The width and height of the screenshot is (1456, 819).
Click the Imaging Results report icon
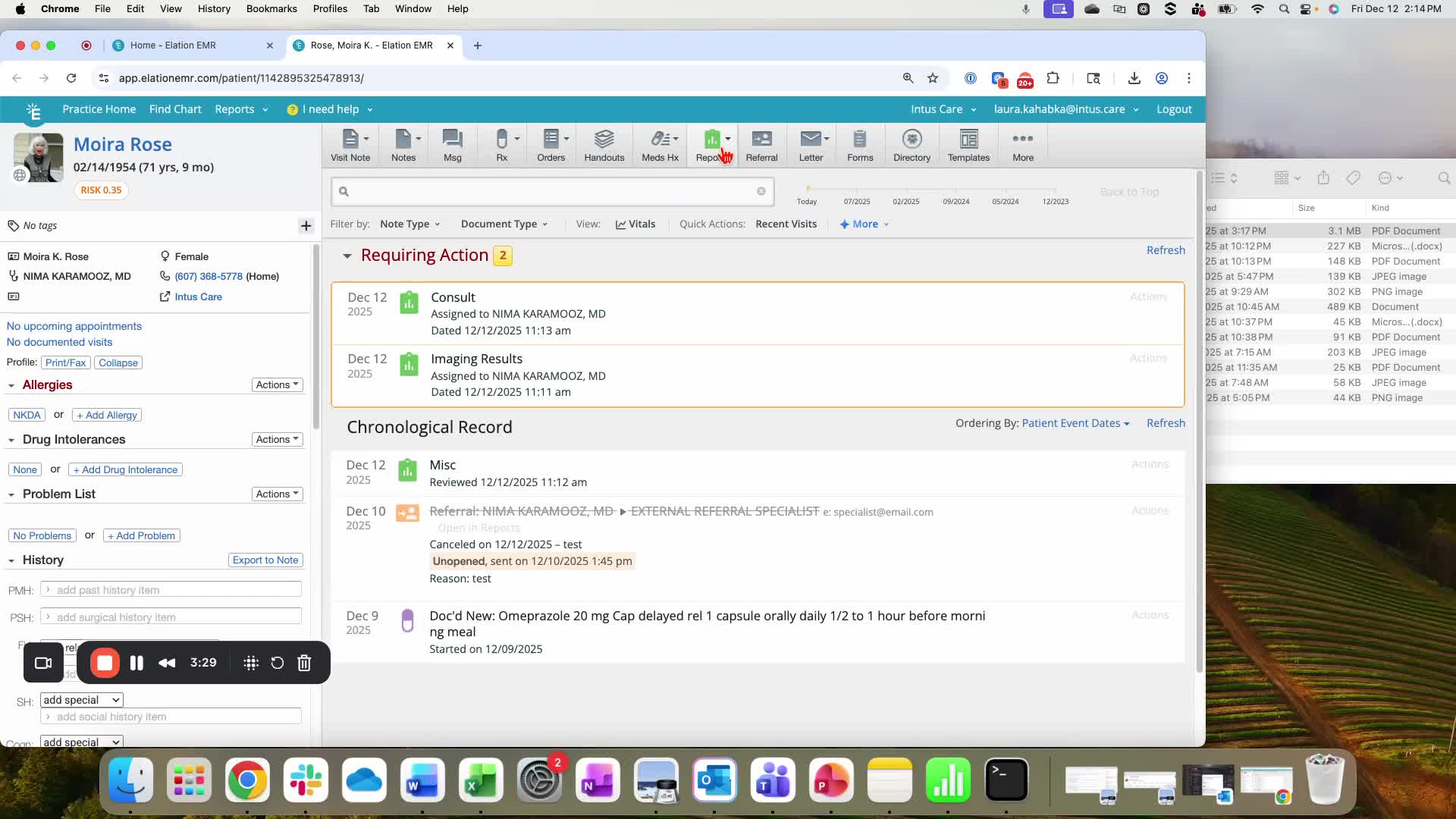[409, 363]
